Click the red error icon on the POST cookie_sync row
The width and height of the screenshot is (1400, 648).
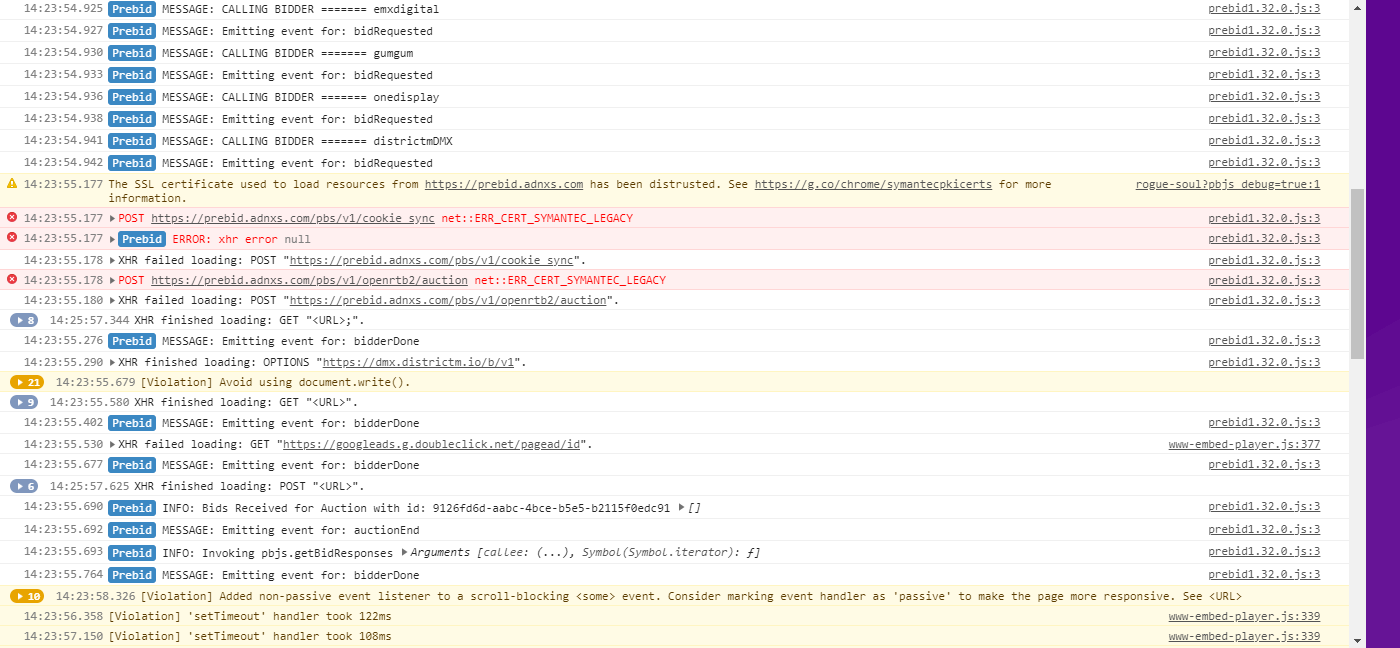pyautogui.click(x=12, y=217)
